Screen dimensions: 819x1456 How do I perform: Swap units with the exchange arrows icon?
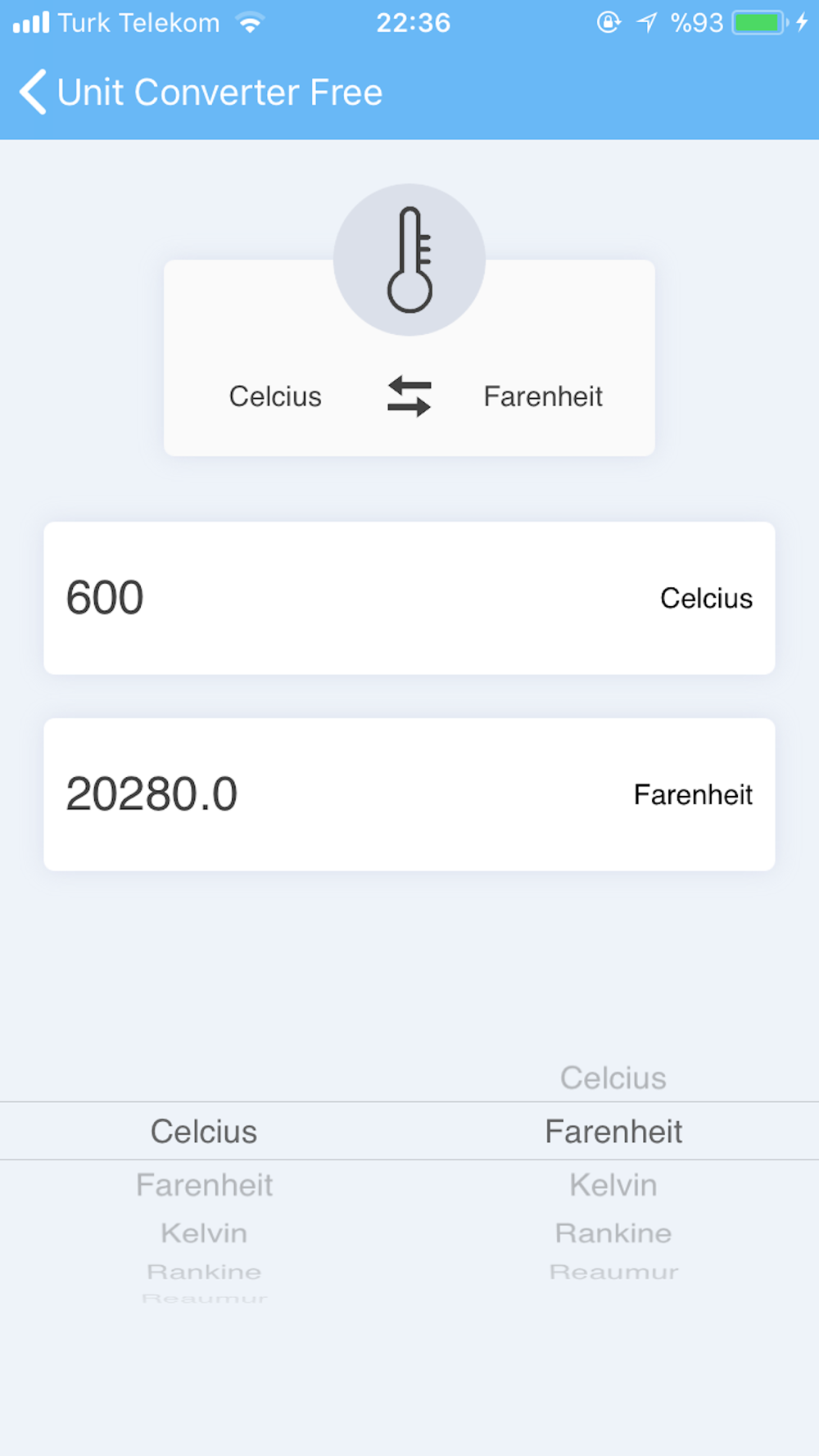point(409,396)
